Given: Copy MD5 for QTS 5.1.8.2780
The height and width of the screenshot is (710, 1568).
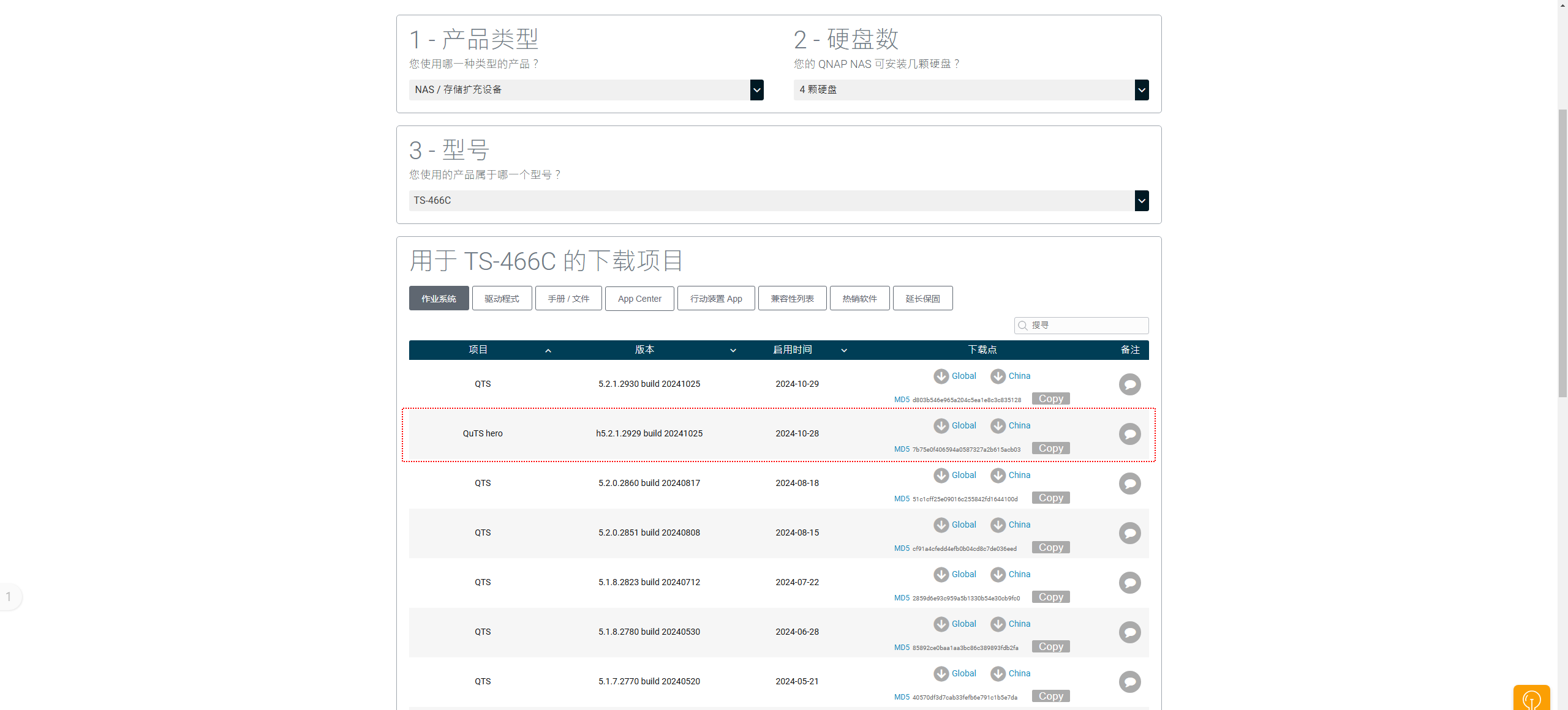Looking at the screenshot, I should [x=1050, y=647].
